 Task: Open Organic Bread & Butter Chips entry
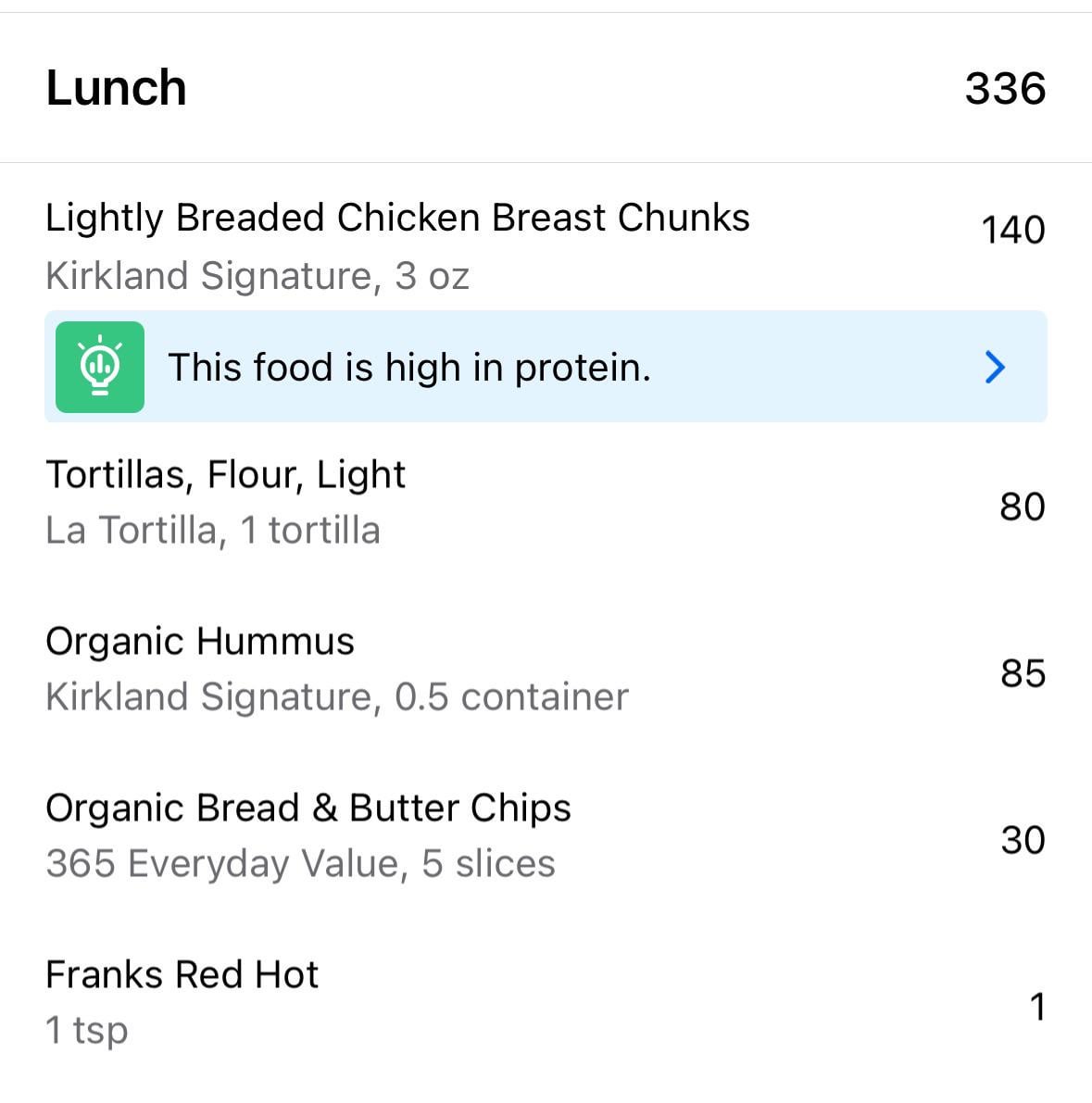pyautogui.click(x=546, y=835)
